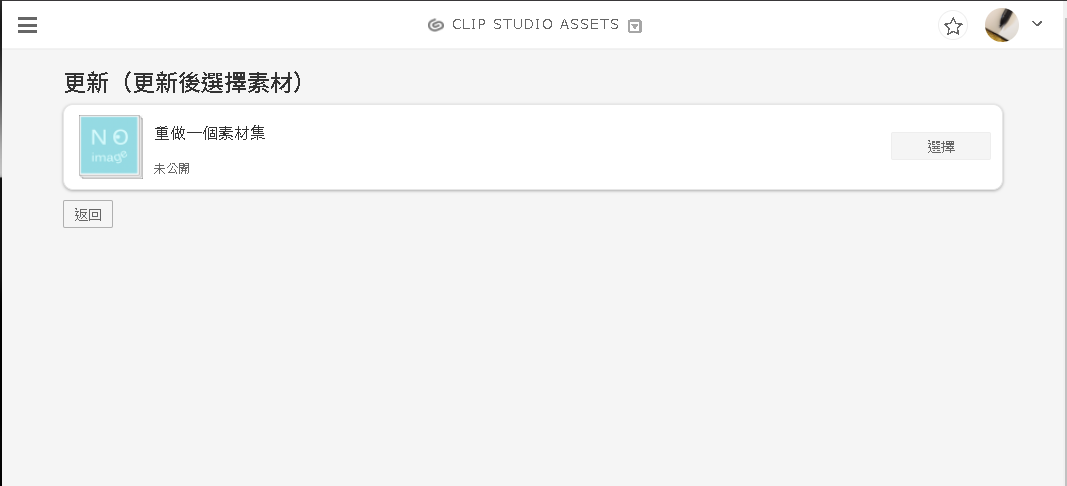The width and height of the screenshot is (1067, 486).
Task: Open the NO image thumbnail
Action: coord(110,146)
